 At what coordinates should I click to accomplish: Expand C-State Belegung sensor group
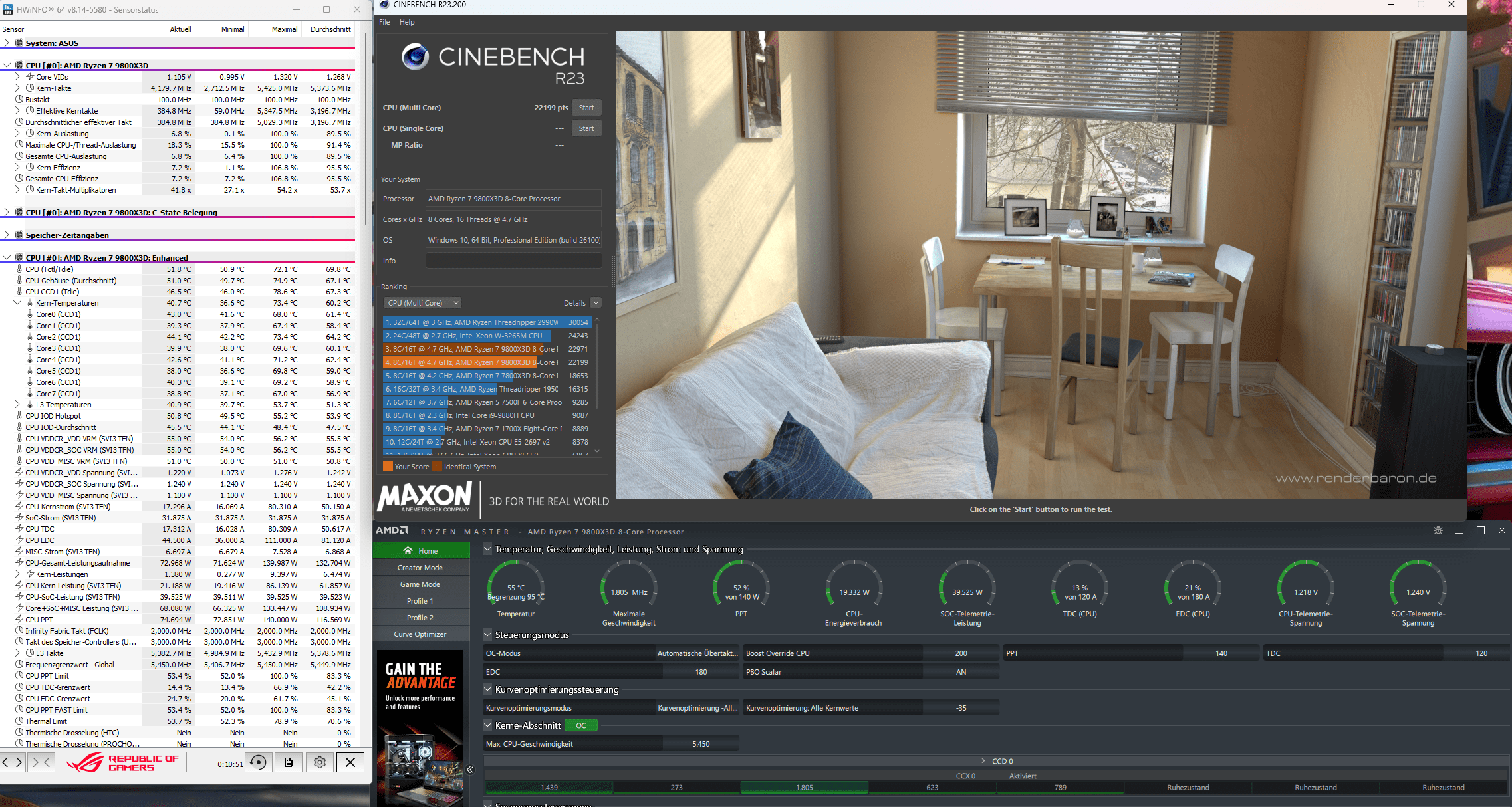click(x=7, y=213)
